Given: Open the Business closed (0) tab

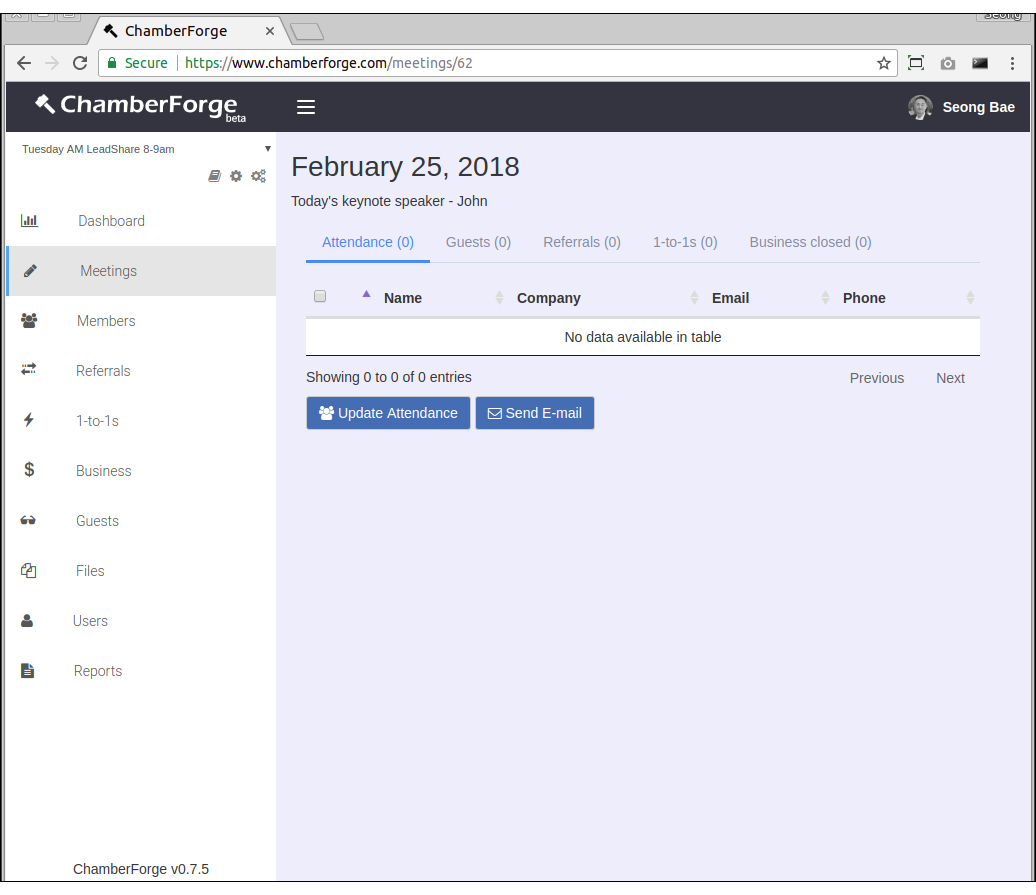Looking at the screenshot, I should pos(810,242).
